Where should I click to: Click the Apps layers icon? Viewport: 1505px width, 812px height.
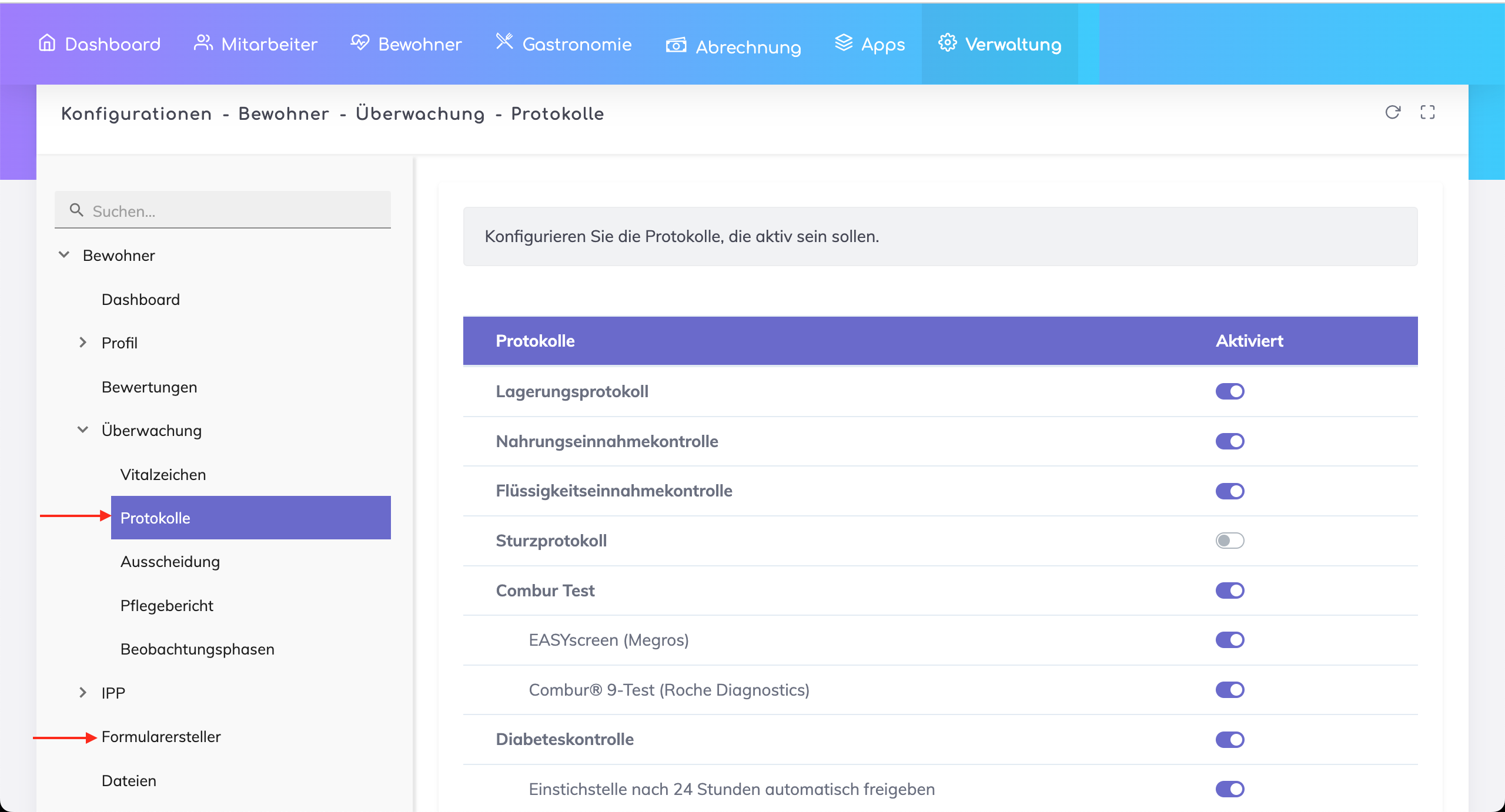(844, 43)
